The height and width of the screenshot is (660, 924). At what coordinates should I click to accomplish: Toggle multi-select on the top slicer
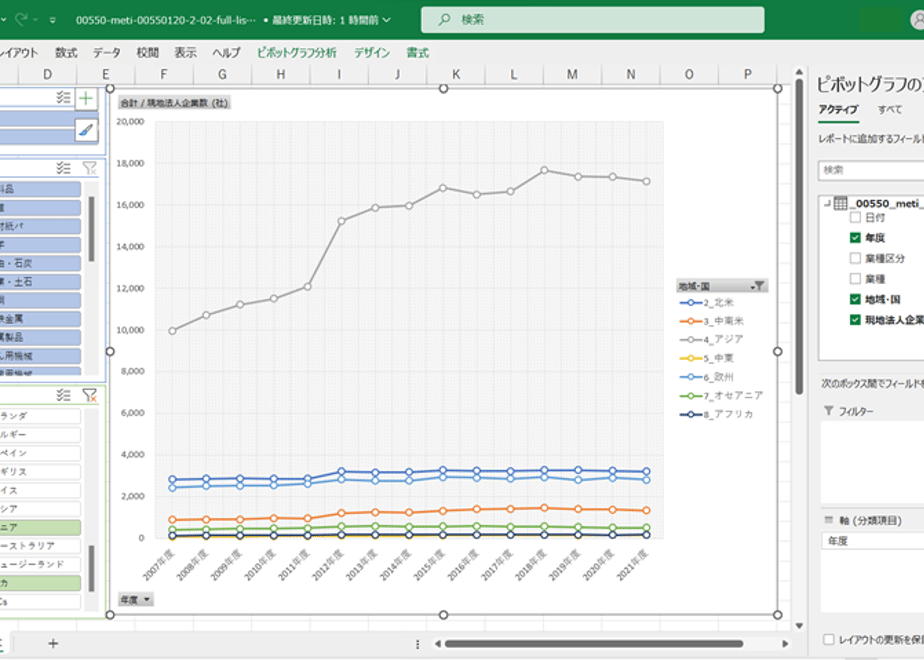pos(64,97)
